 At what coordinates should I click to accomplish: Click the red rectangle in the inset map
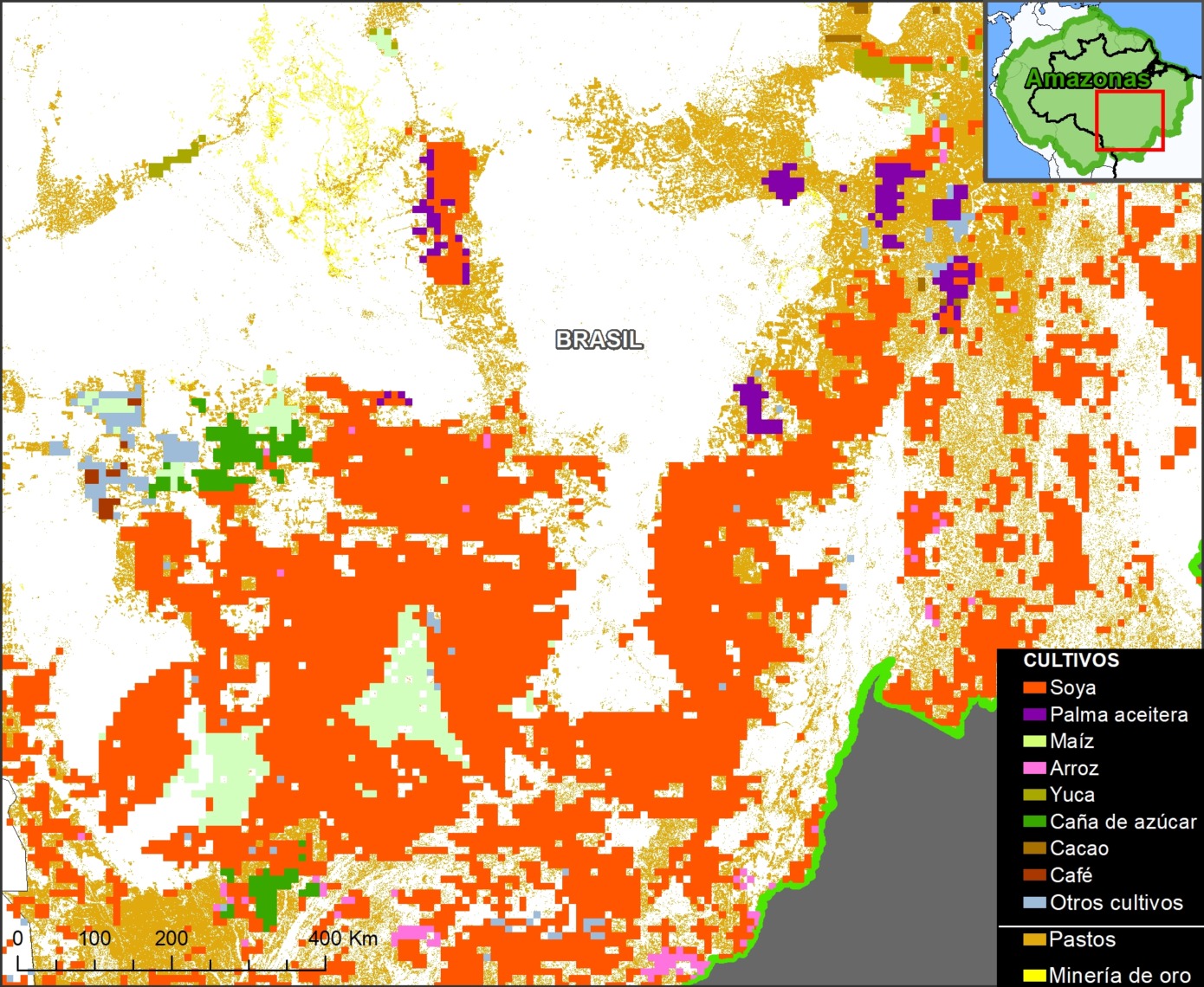click(1129, 120)
